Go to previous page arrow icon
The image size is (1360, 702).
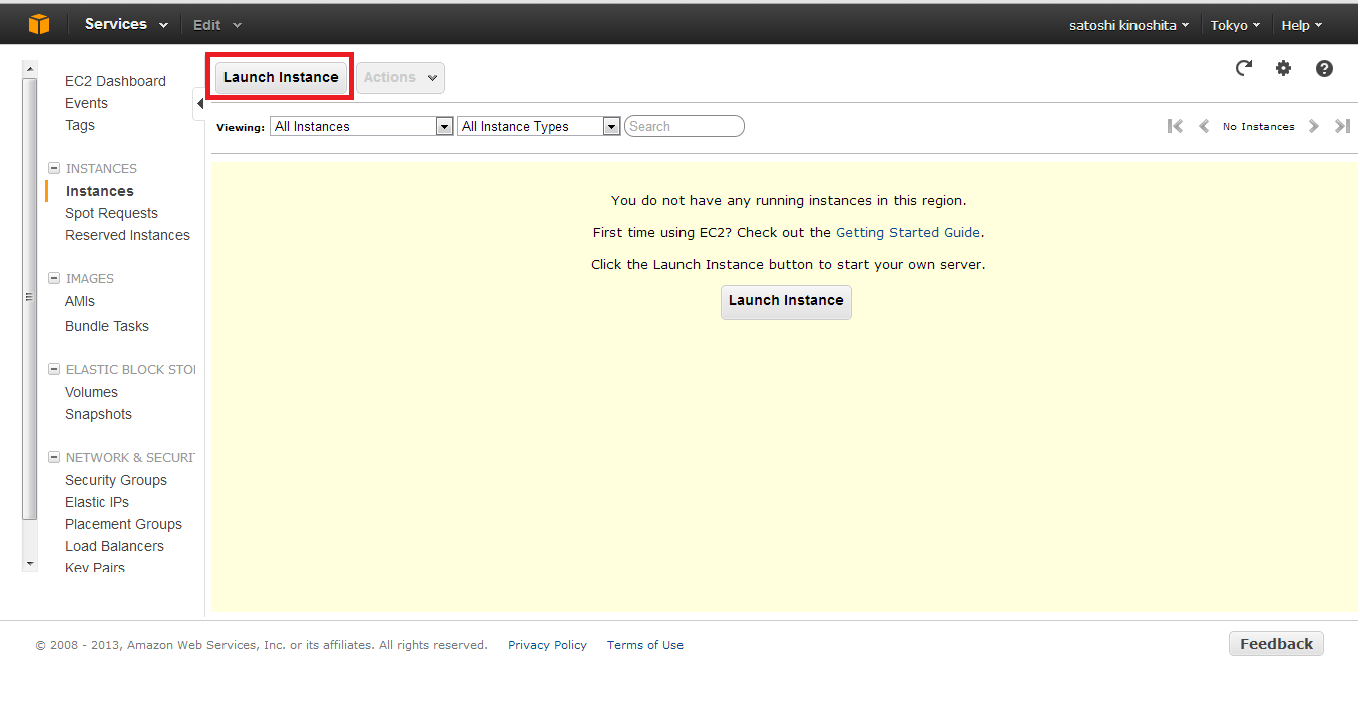click(x=1204, y=126)
